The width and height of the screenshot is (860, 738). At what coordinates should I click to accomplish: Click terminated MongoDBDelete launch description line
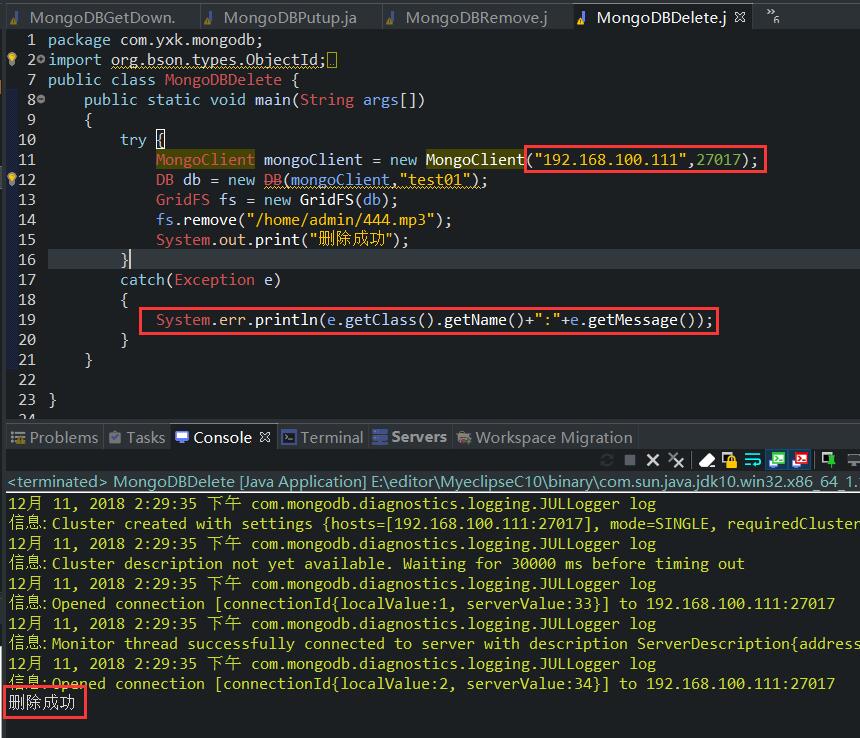coord(432,481)
